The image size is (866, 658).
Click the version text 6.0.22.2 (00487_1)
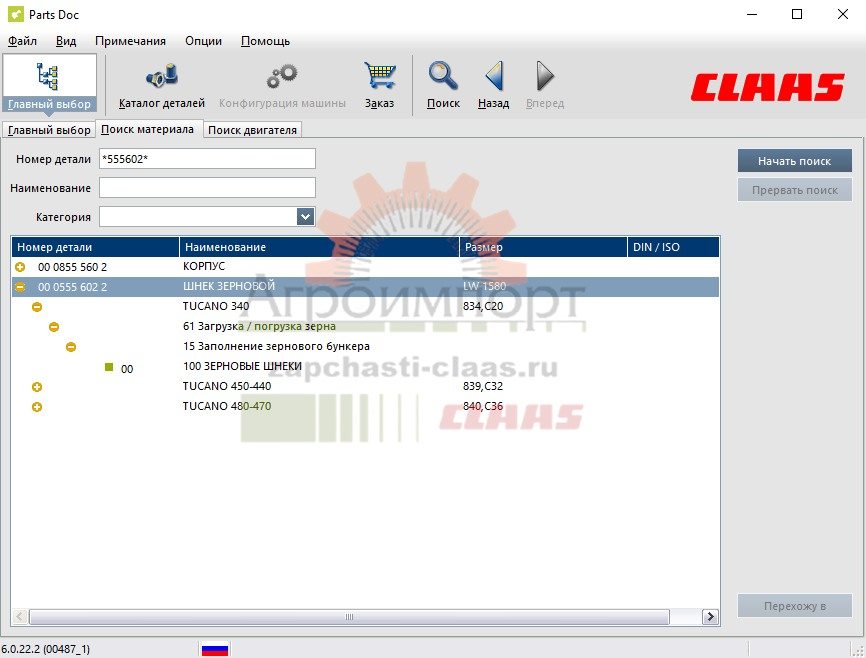45,649
